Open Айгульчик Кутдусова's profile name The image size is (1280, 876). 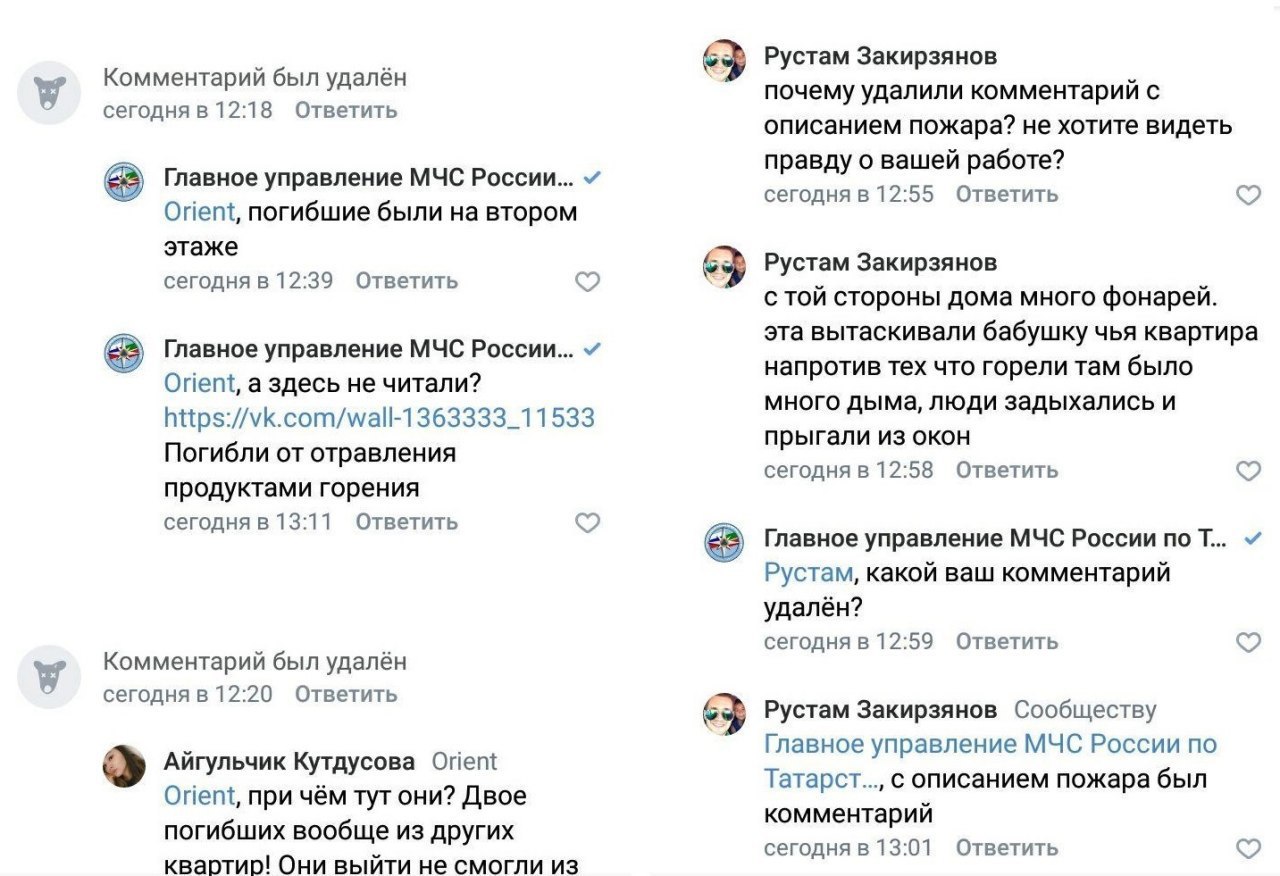[x=289, y=762]
